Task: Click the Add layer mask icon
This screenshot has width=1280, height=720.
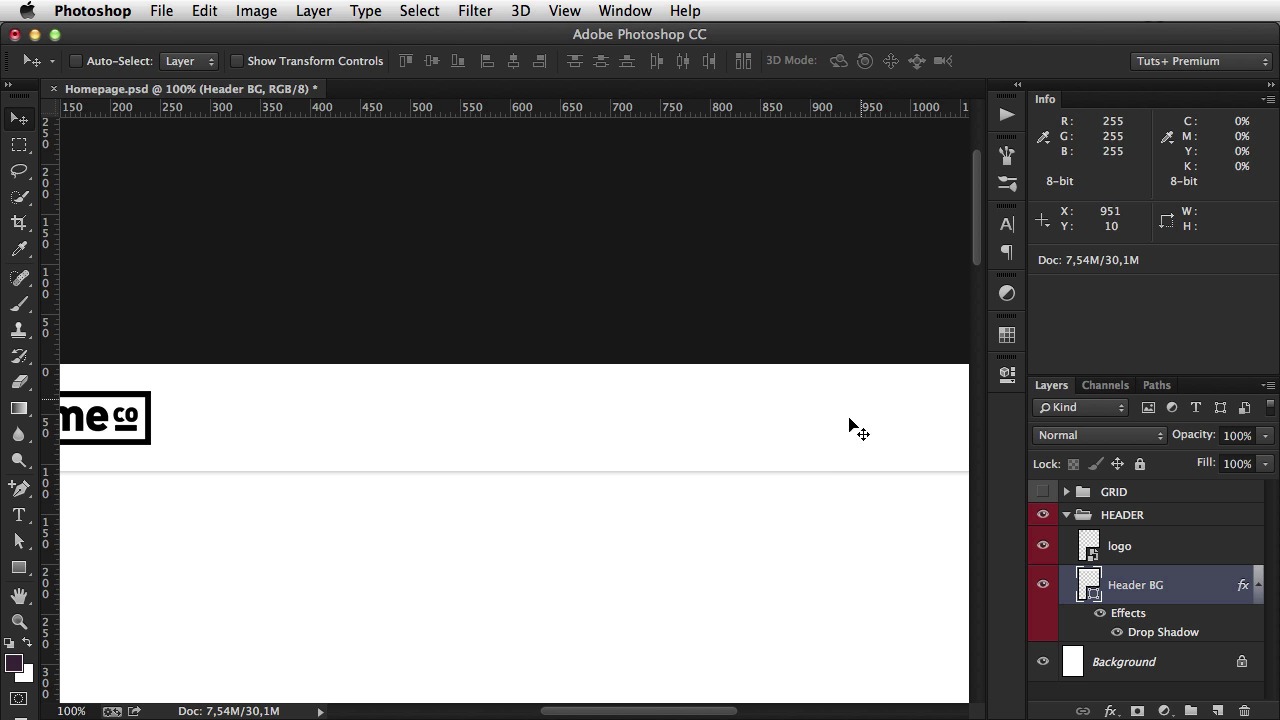Action: point(1137,711)
